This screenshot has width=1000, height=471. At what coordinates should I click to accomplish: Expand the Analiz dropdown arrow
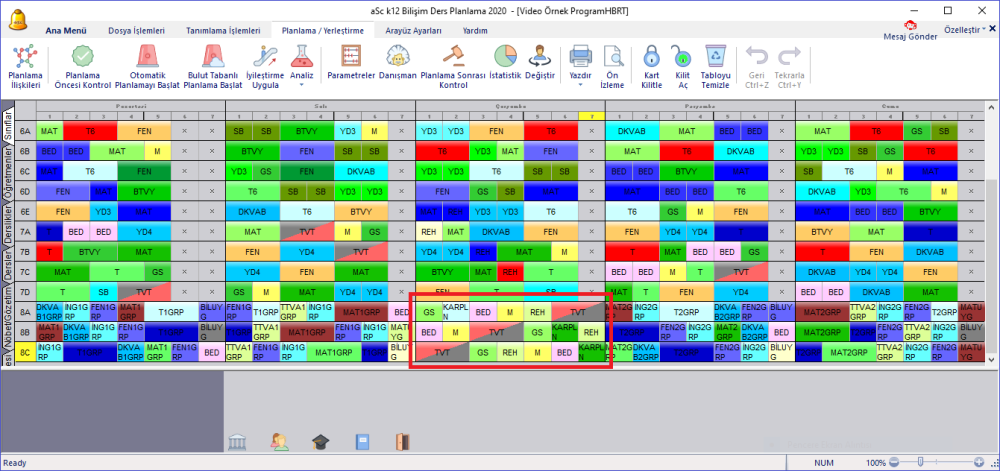coord(302,84)
